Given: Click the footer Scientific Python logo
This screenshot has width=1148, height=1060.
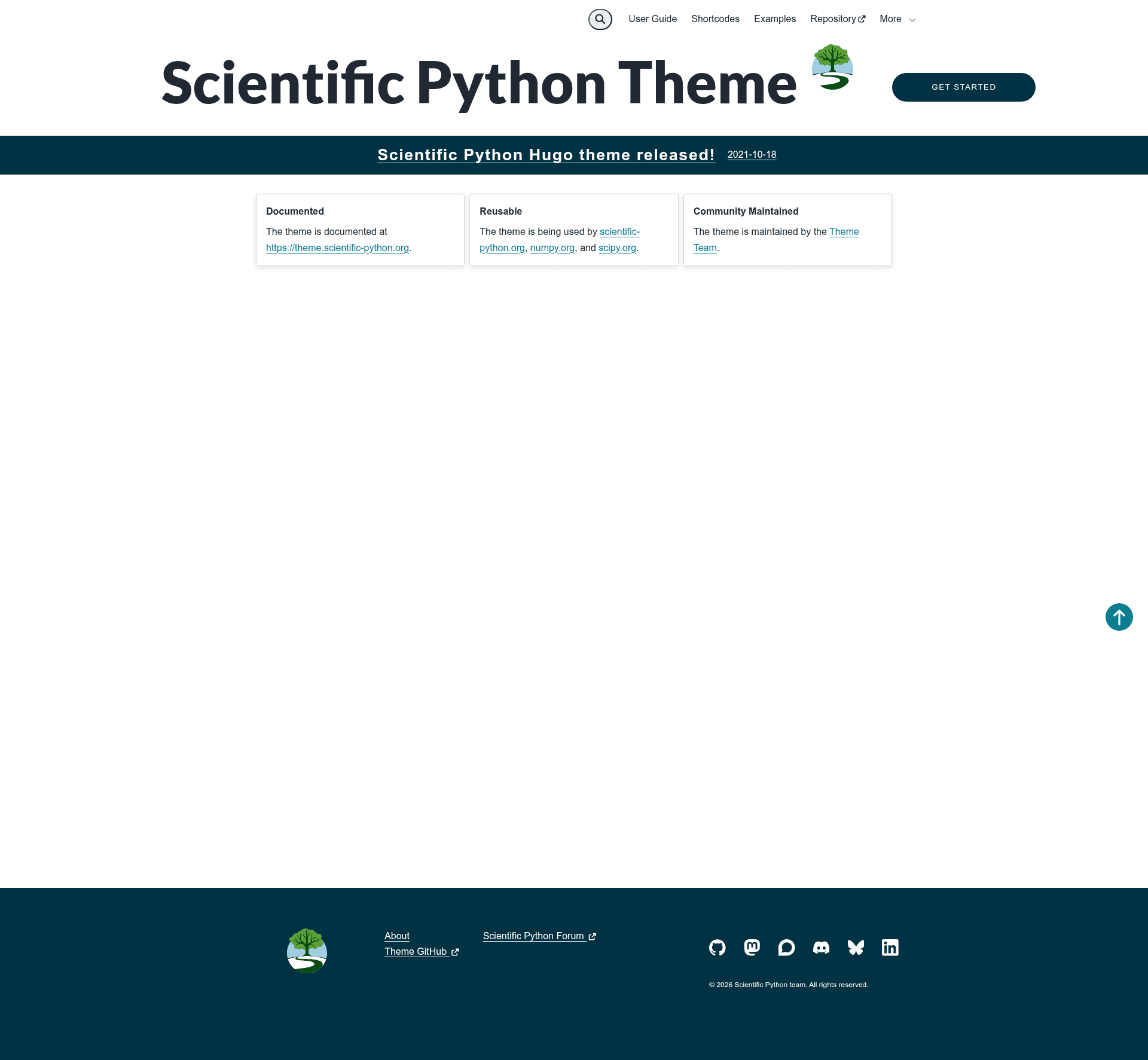Looking at the screenshot, I should [x=307, y=951].
